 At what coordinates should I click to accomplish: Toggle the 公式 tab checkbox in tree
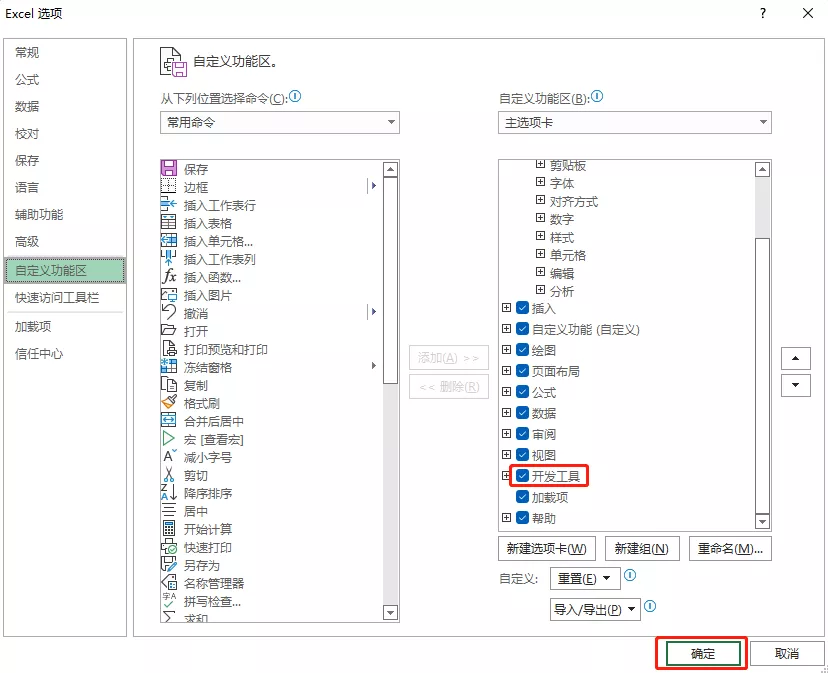522,391
